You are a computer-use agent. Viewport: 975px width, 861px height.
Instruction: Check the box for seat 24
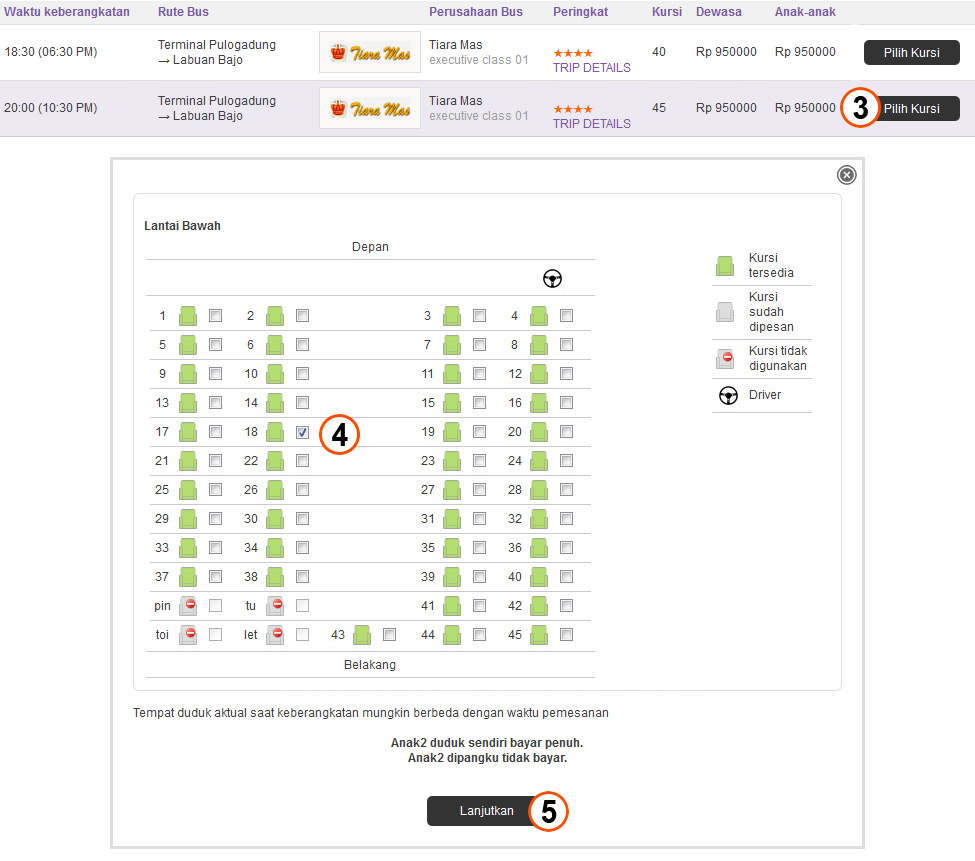pos(566,461)
